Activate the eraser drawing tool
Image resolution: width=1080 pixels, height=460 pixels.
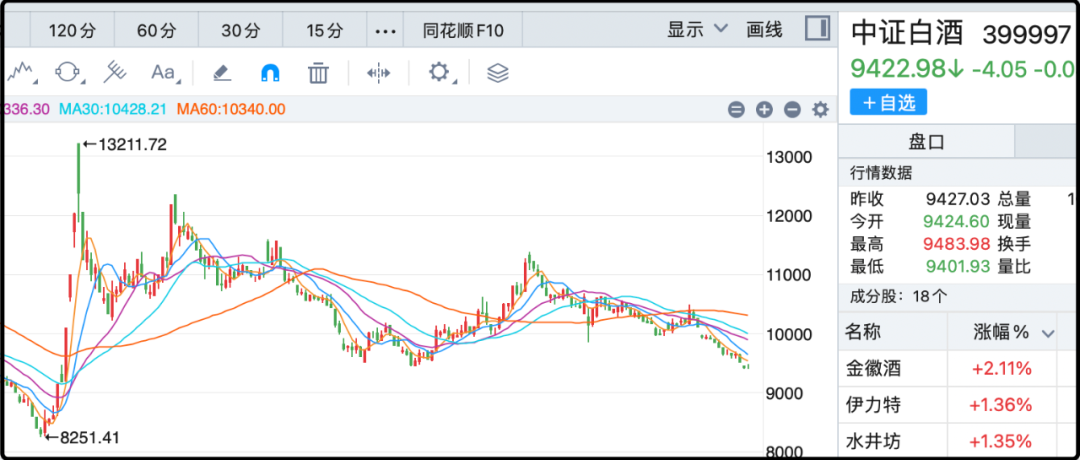point(222,73)
